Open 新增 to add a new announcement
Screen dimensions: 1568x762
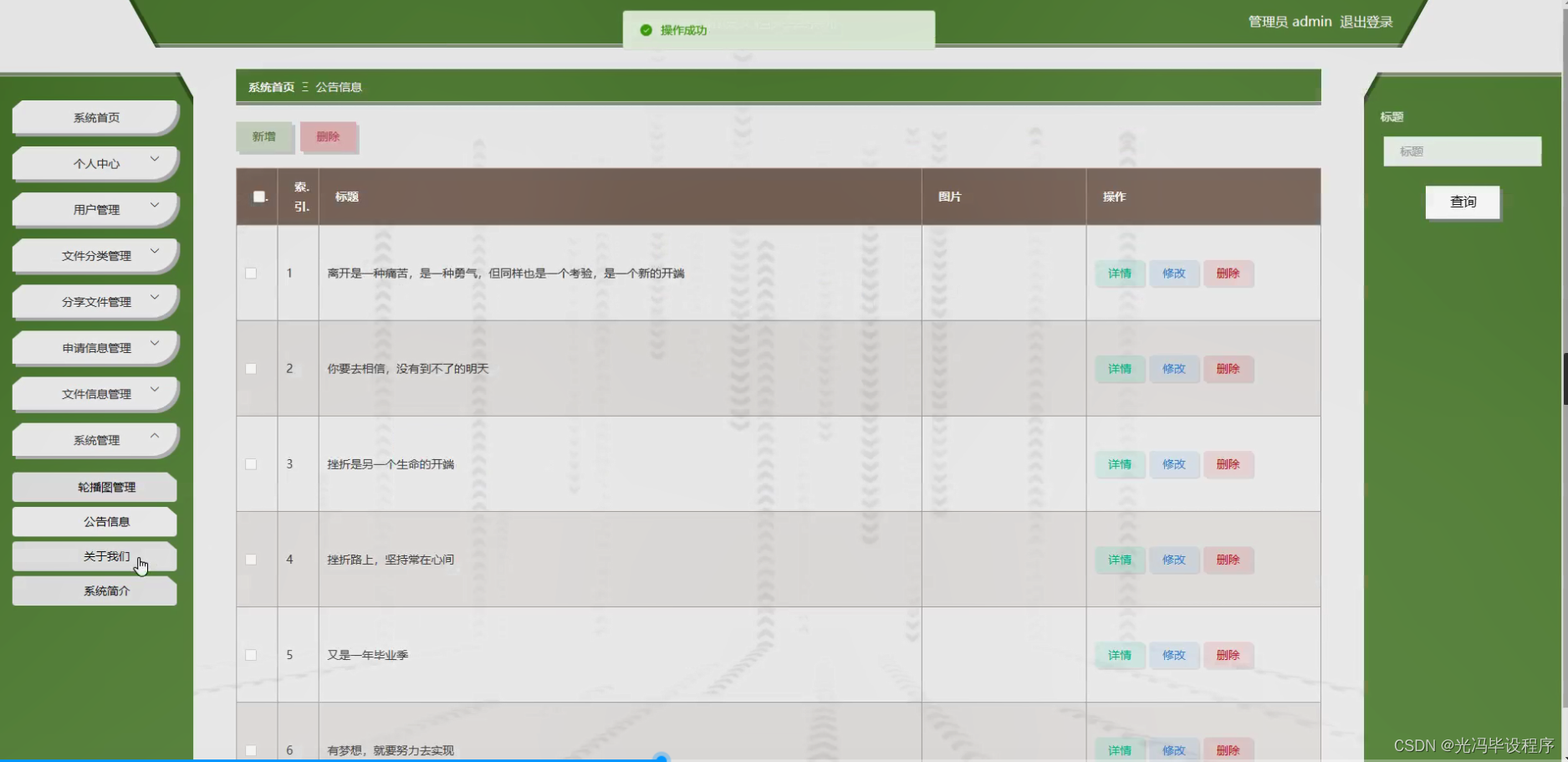tap(263, 137)
